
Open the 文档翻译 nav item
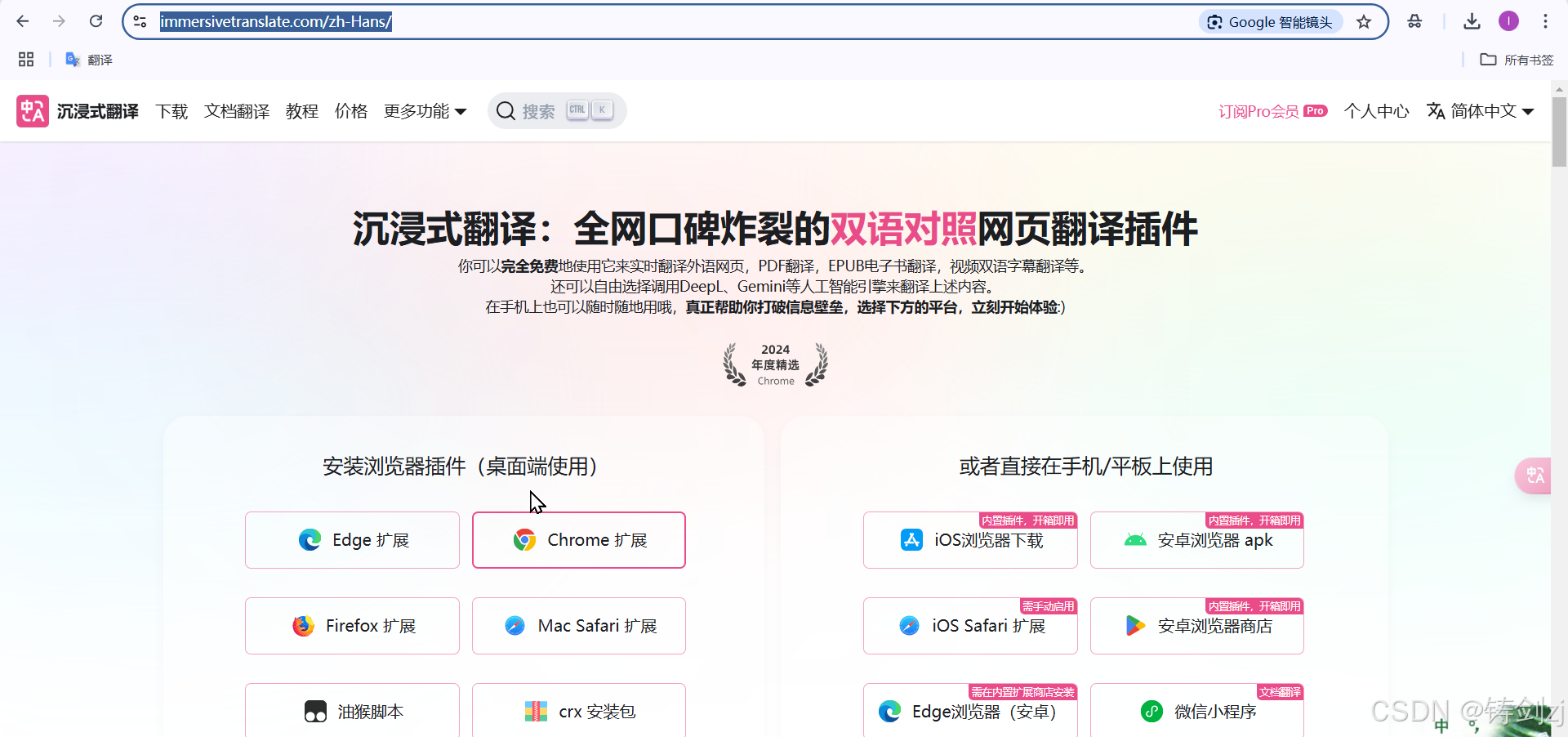pyautogui.click(x=237, y=111)
